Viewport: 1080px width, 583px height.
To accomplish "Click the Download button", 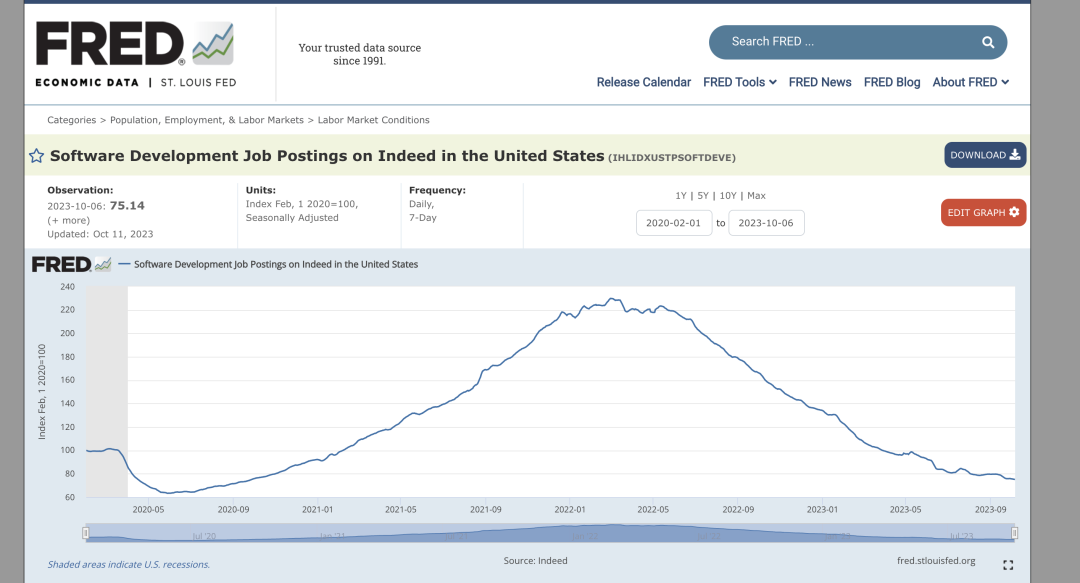I will pos(984,155).
